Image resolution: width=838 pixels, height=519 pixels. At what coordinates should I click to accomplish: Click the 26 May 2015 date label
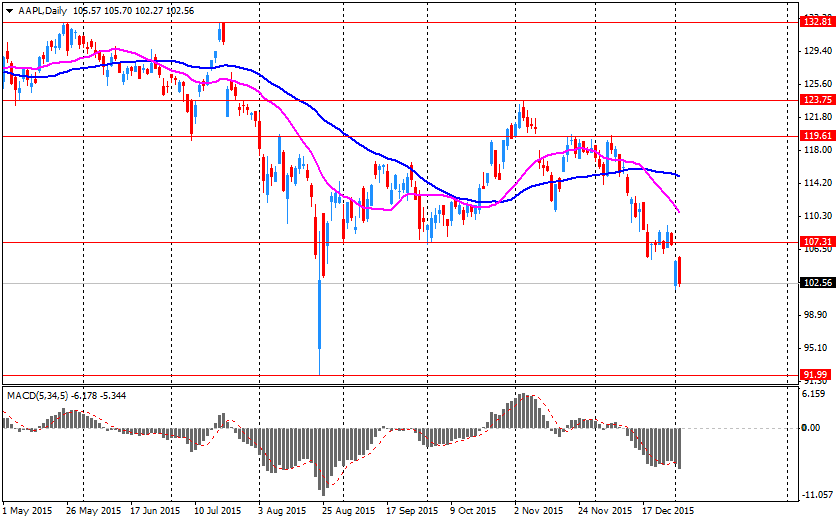pos(94,510)
